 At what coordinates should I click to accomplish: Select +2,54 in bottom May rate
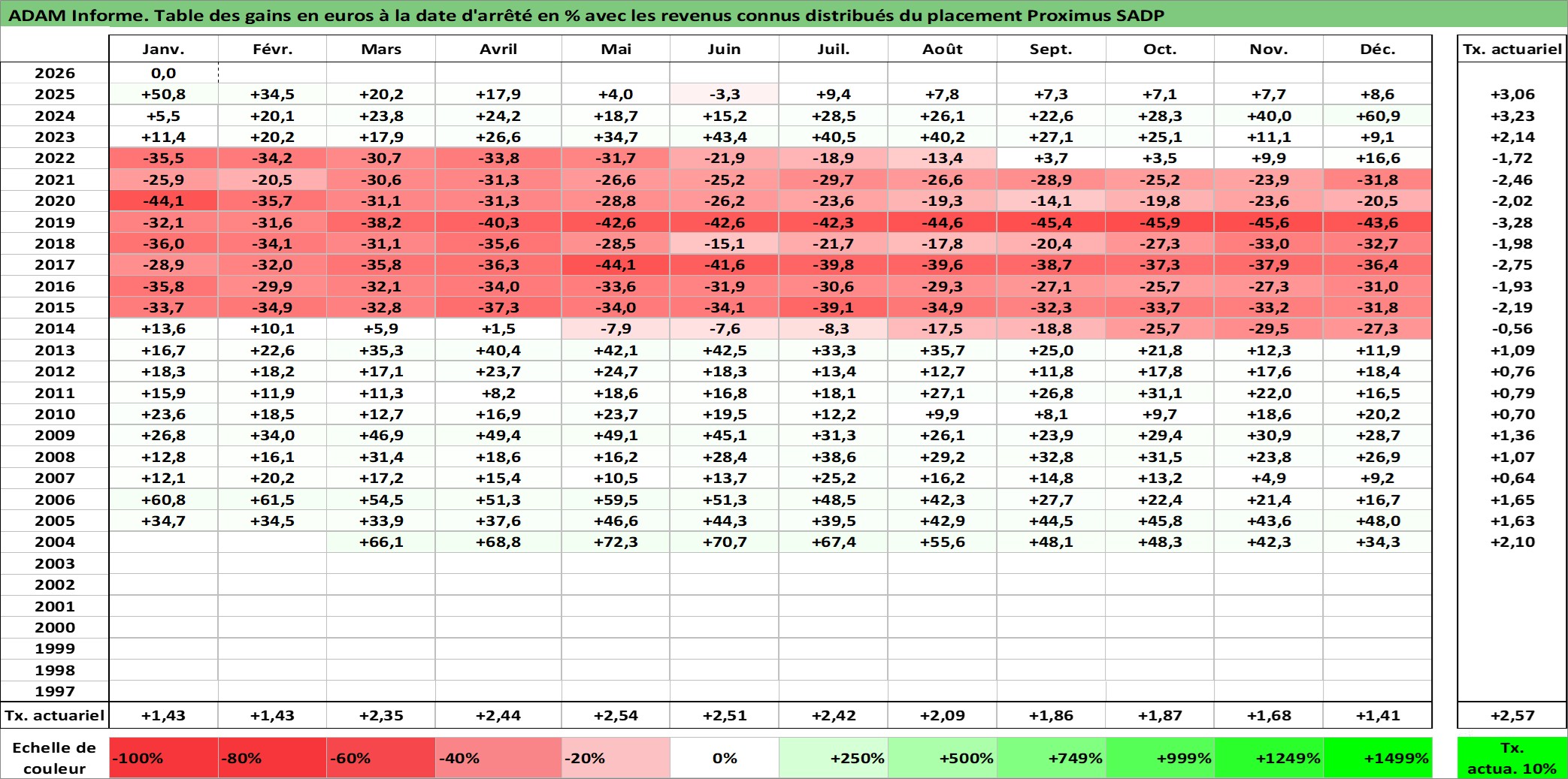(x=616, y=715)
